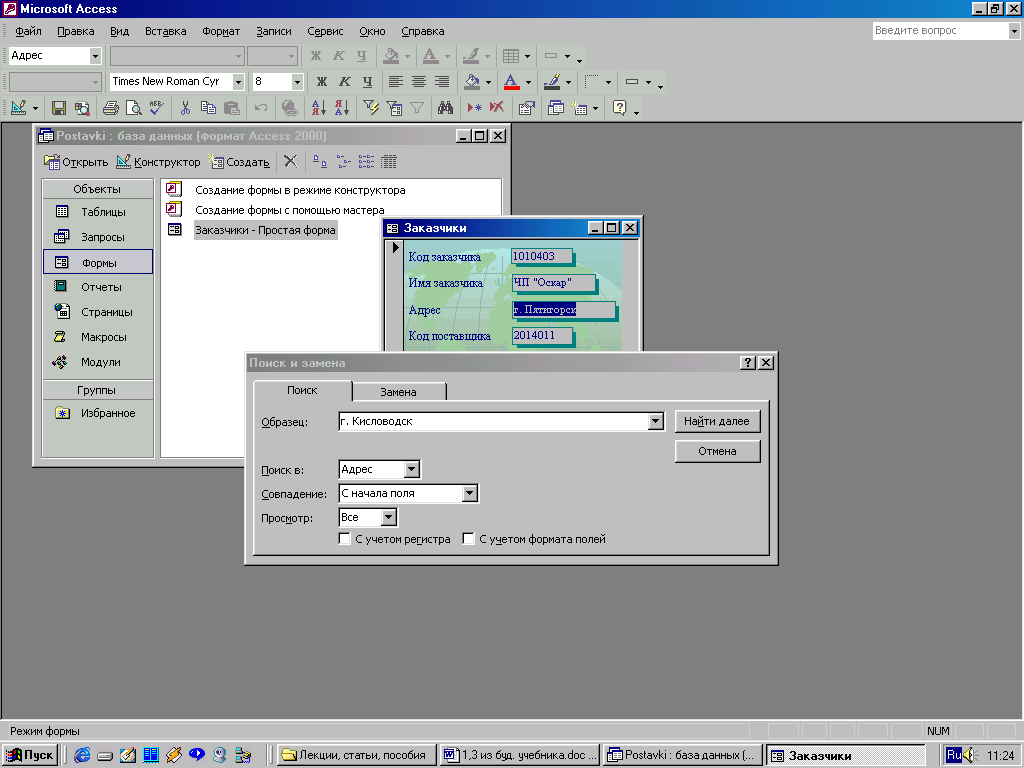Switch to Small Icons view in Postavki window

point(344,161)
